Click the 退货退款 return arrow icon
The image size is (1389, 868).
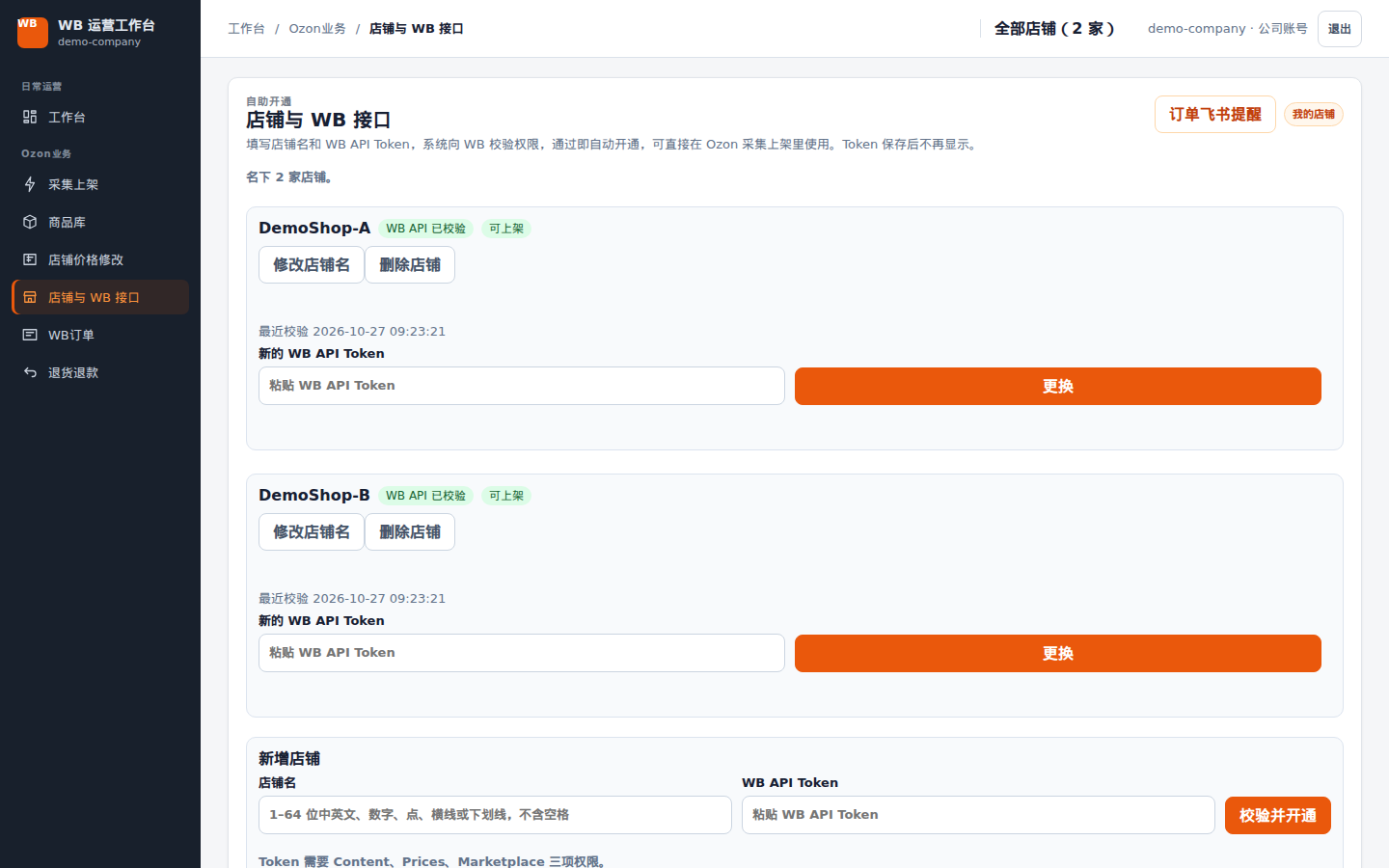click(30, 372)
